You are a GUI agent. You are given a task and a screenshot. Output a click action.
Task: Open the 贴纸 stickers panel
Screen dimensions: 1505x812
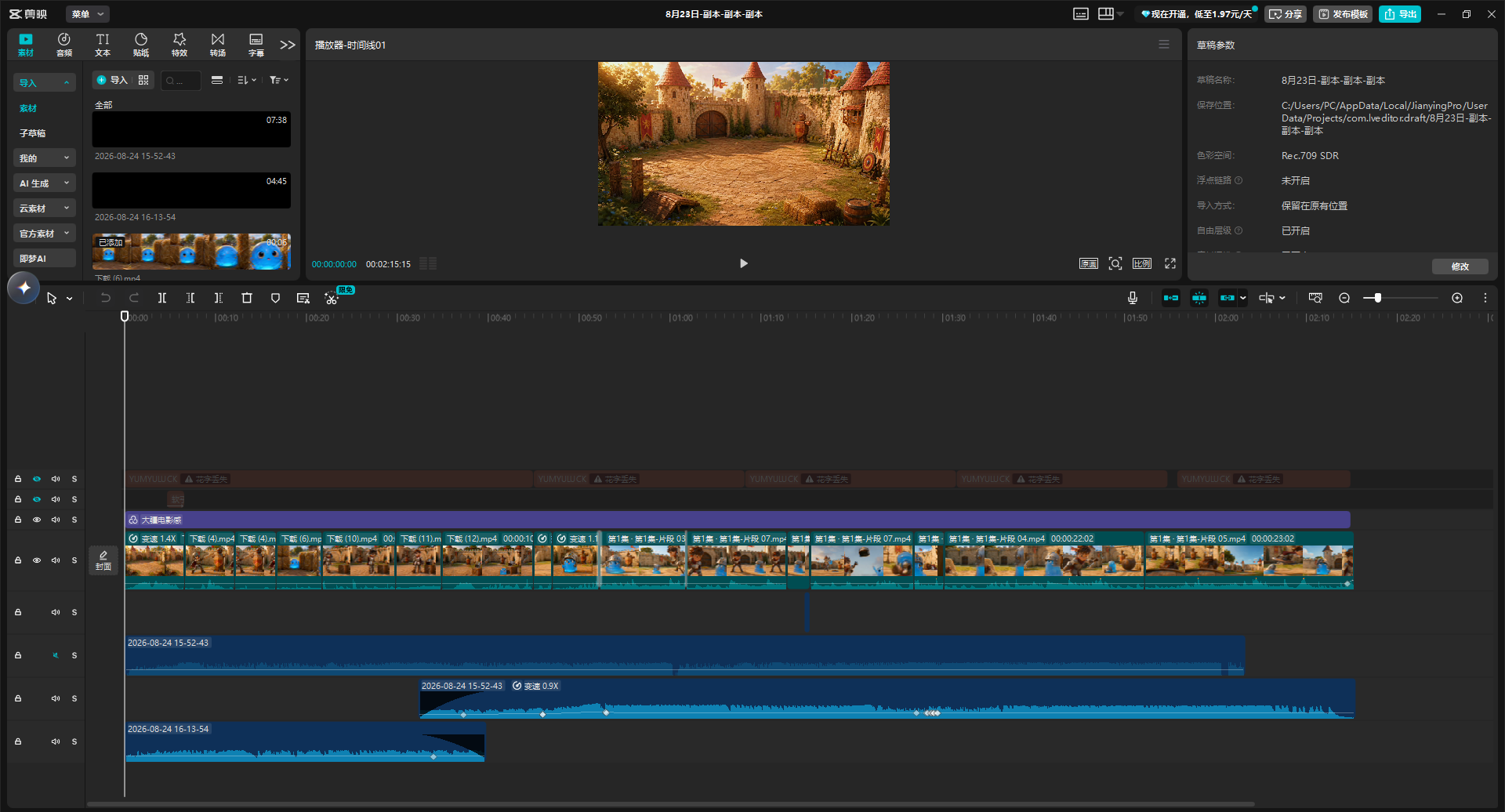(x=141, y=45)
